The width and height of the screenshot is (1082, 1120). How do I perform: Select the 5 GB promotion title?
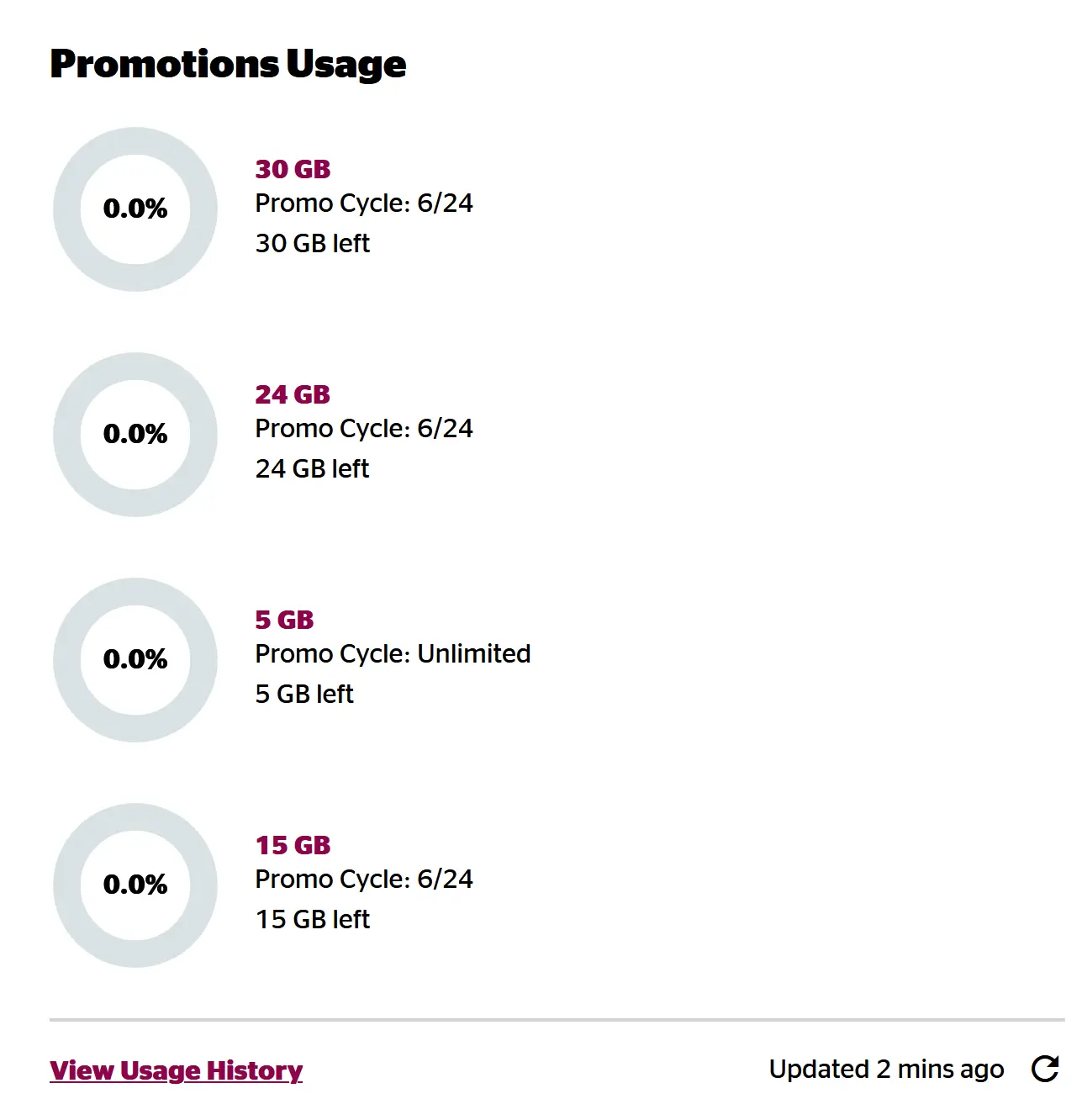pyautogui.click(x=284, y=620)
